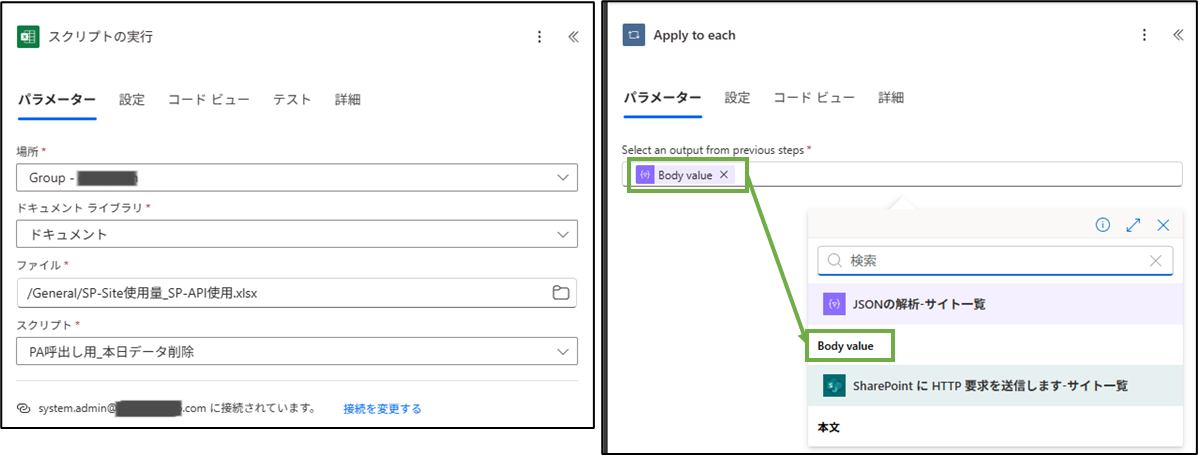The height and width of the screenshot is (455, 1198).
Task: Switch to 設定 tab in Apply to each panel
Action: pyautogui.click(x=737, y=98)
